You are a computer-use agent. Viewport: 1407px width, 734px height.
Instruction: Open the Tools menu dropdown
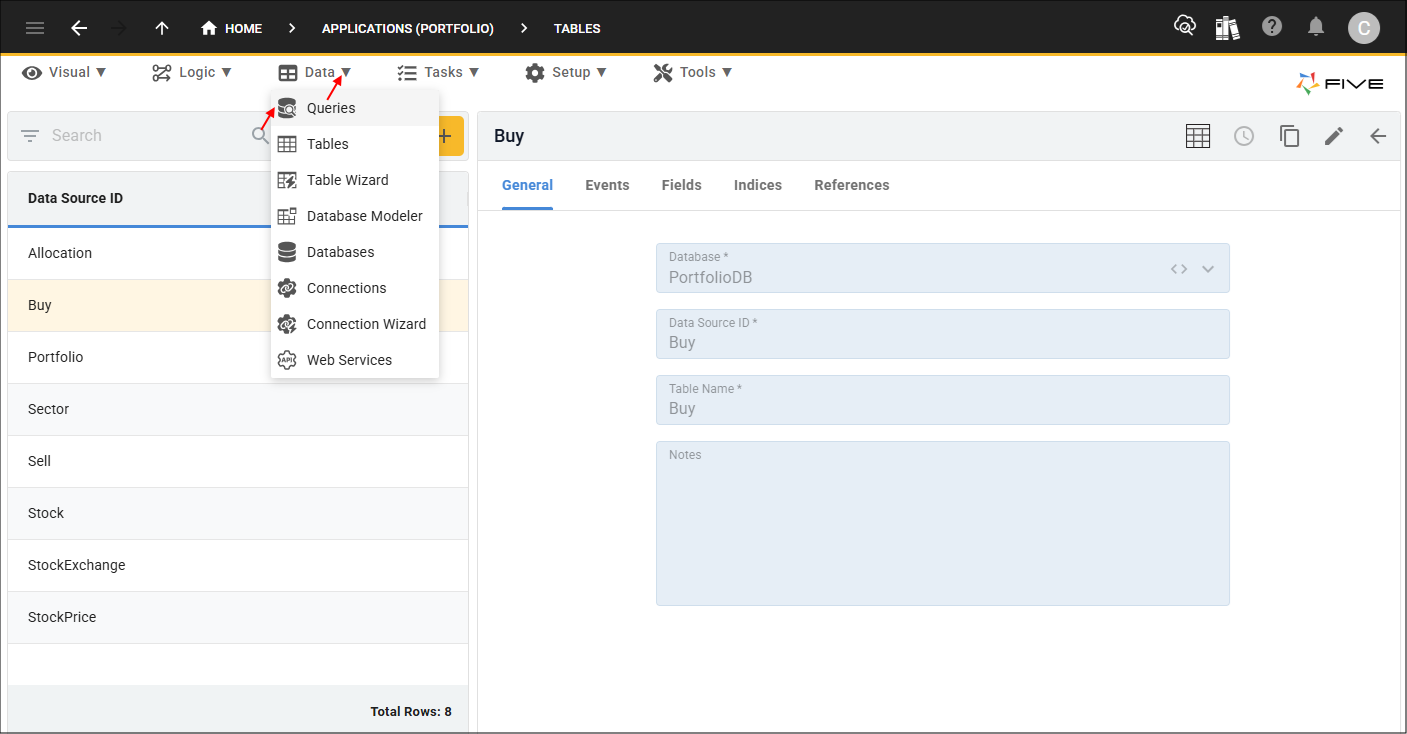pos(693,72)
